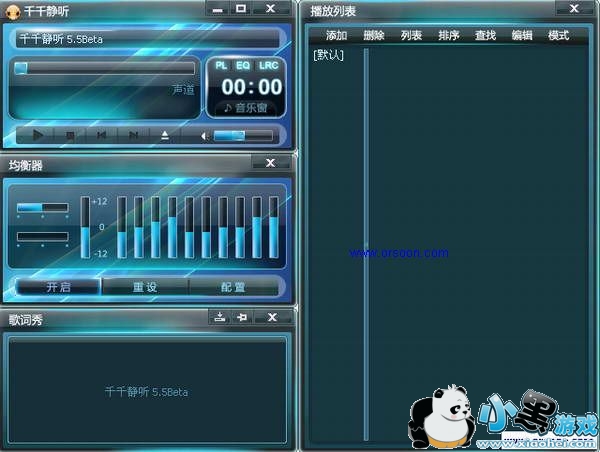
Task: Open the 删除 menu in playlist
Action: [374, 36]
